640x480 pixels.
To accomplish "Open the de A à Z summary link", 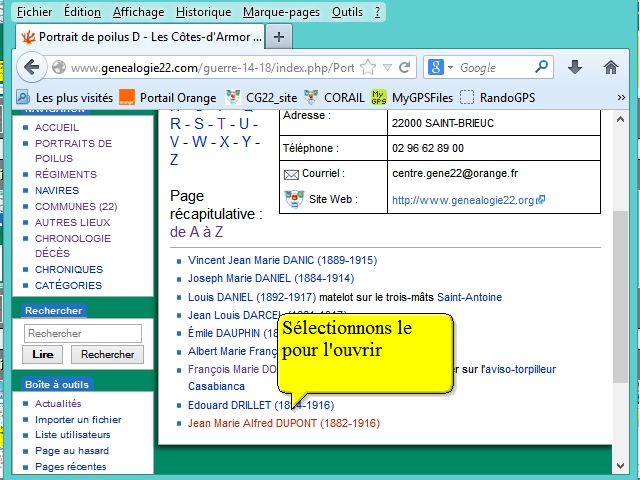I will click(196, 232).
